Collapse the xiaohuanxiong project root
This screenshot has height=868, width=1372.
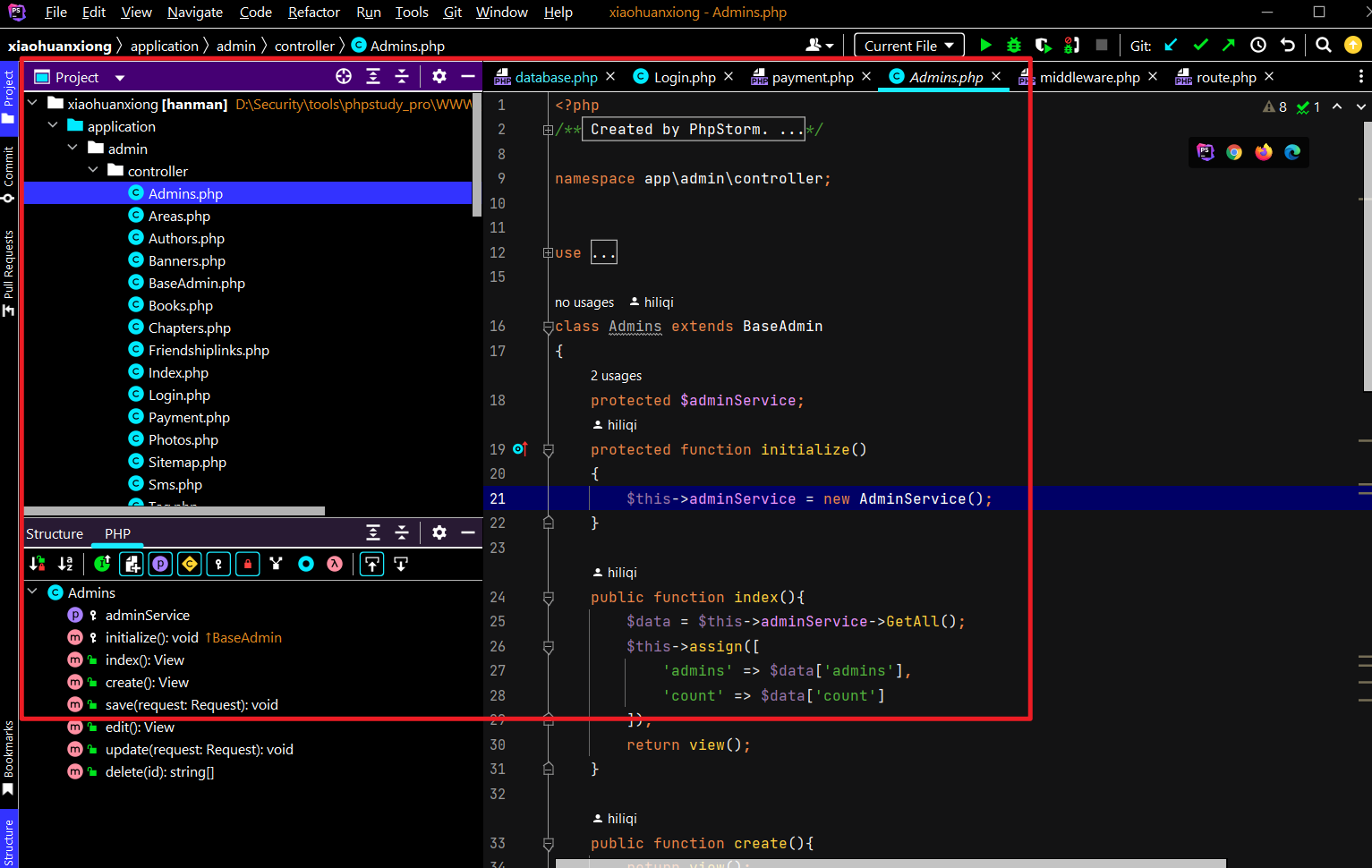pyautogui.click(x=33, y=103)
